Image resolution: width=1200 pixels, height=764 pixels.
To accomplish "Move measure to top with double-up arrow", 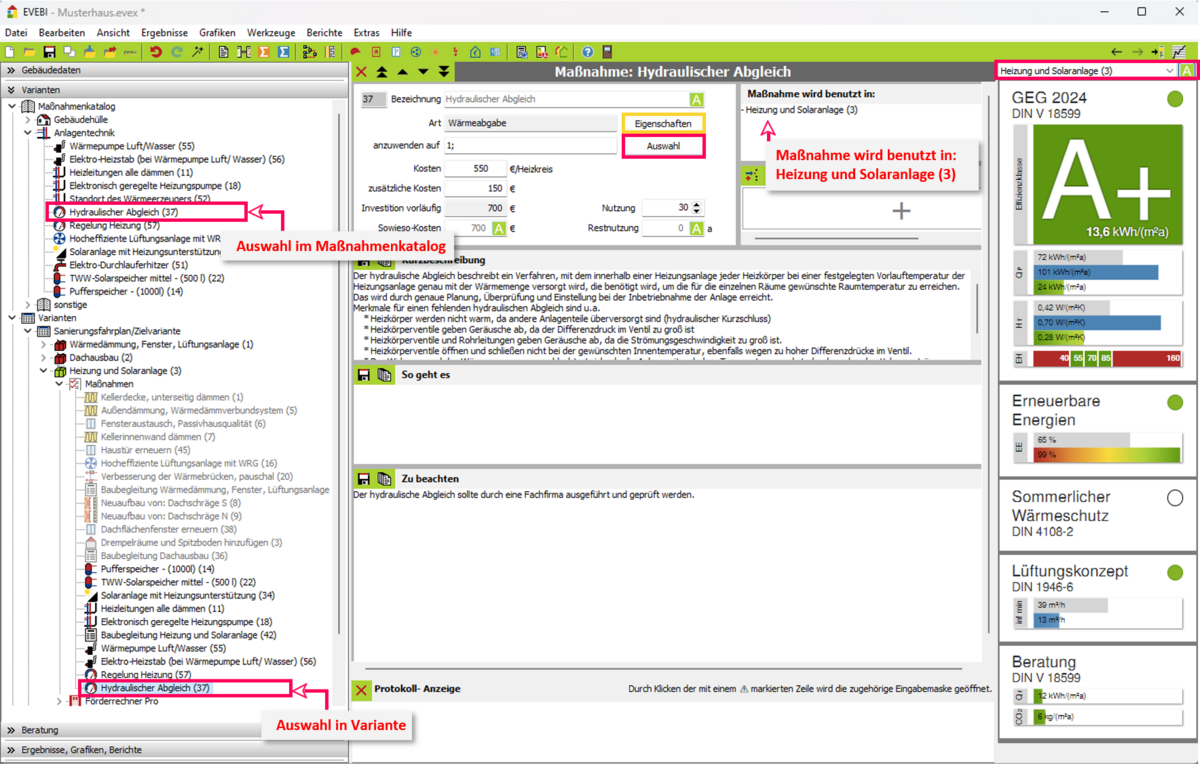I will tap(382, 72).
